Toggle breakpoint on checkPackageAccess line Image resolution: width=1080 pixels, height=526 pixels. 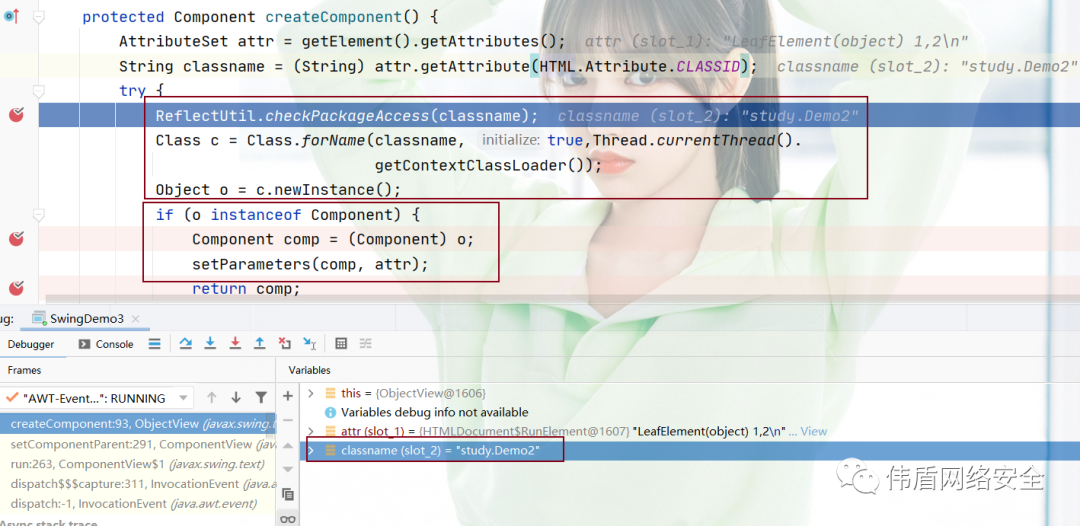pyautogui.click(x=17, y=115)
